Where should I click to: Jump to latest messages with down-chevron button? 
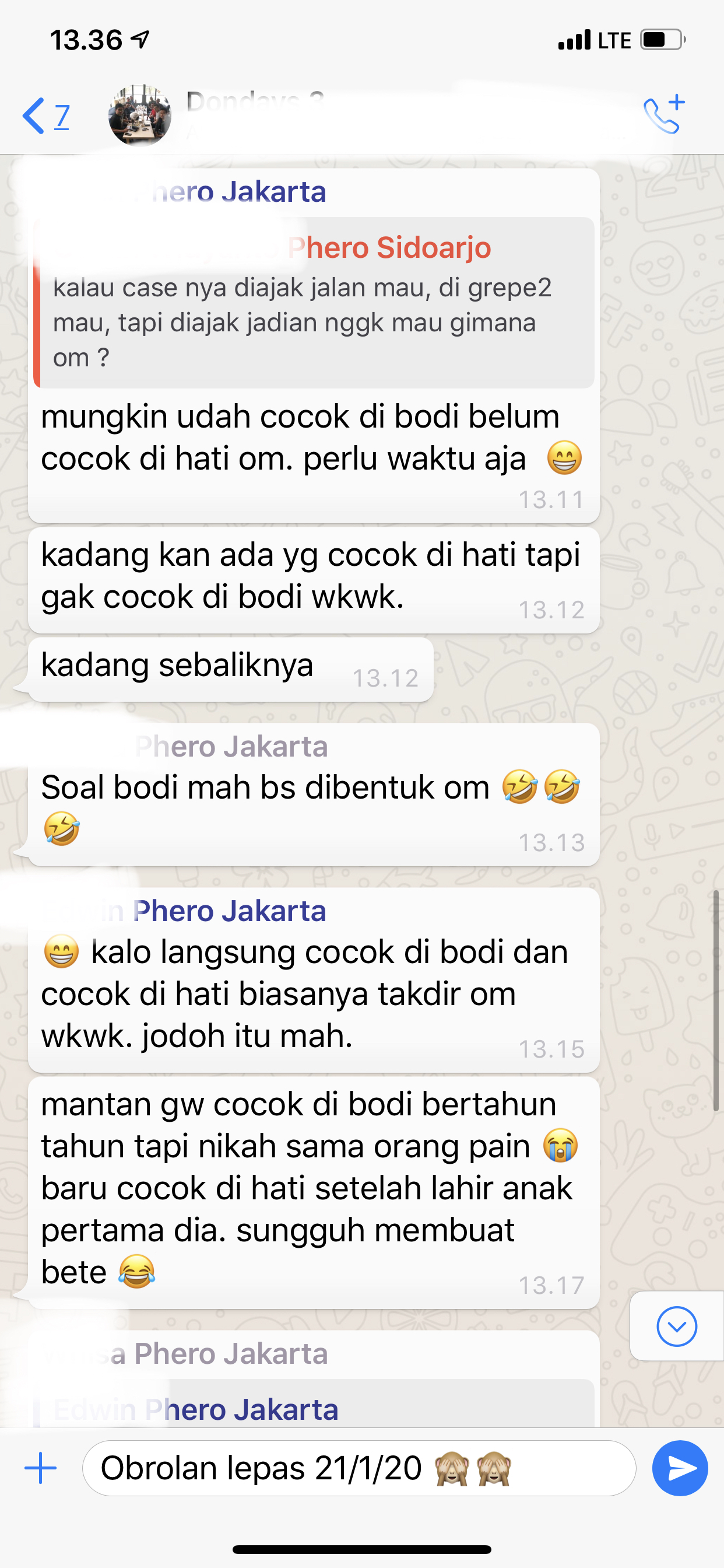[x=677, y=1326]
